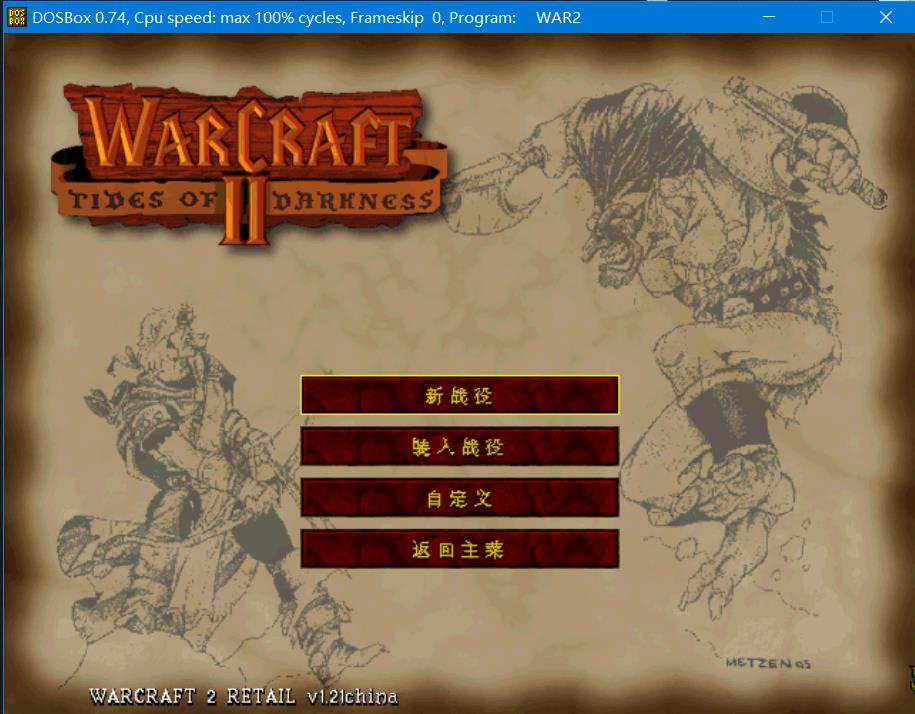Close the DOSBox WAR2 window

885,18
